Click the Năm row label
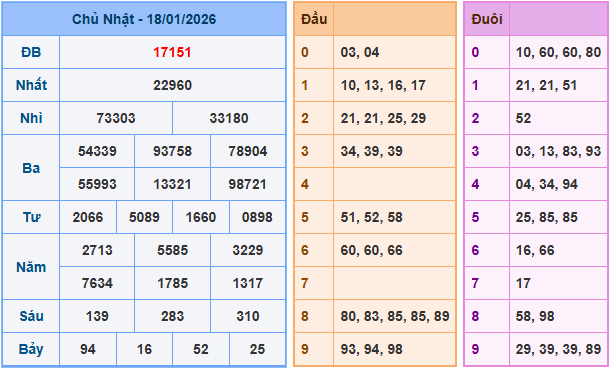The image size is (611, 368). coord(31,267)
